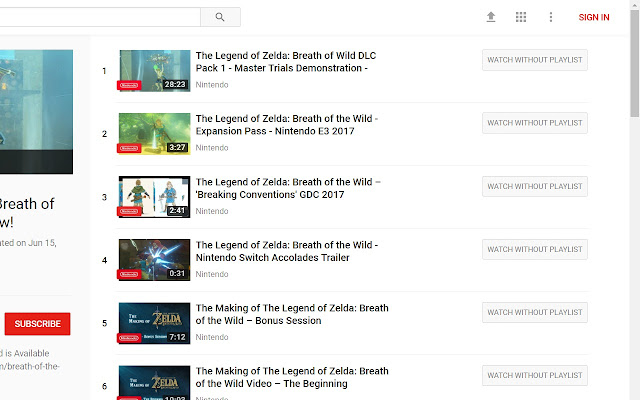
Task: Focus the search input field
Action: pyautogui.click(x=100, y=17)
